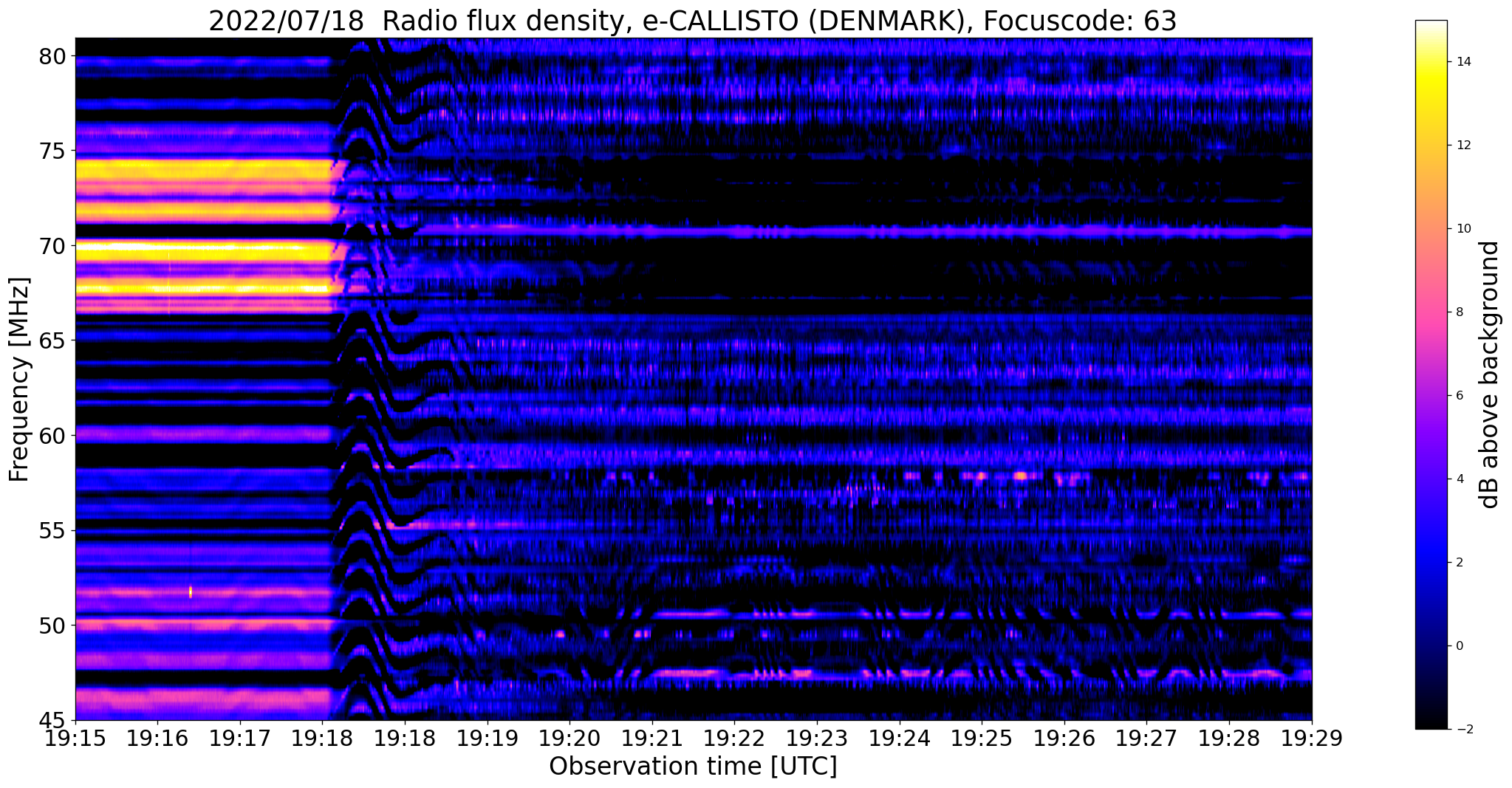Click the 19:26 time tick label
The image size is (1512, 788).
[x=1064, y=739]
